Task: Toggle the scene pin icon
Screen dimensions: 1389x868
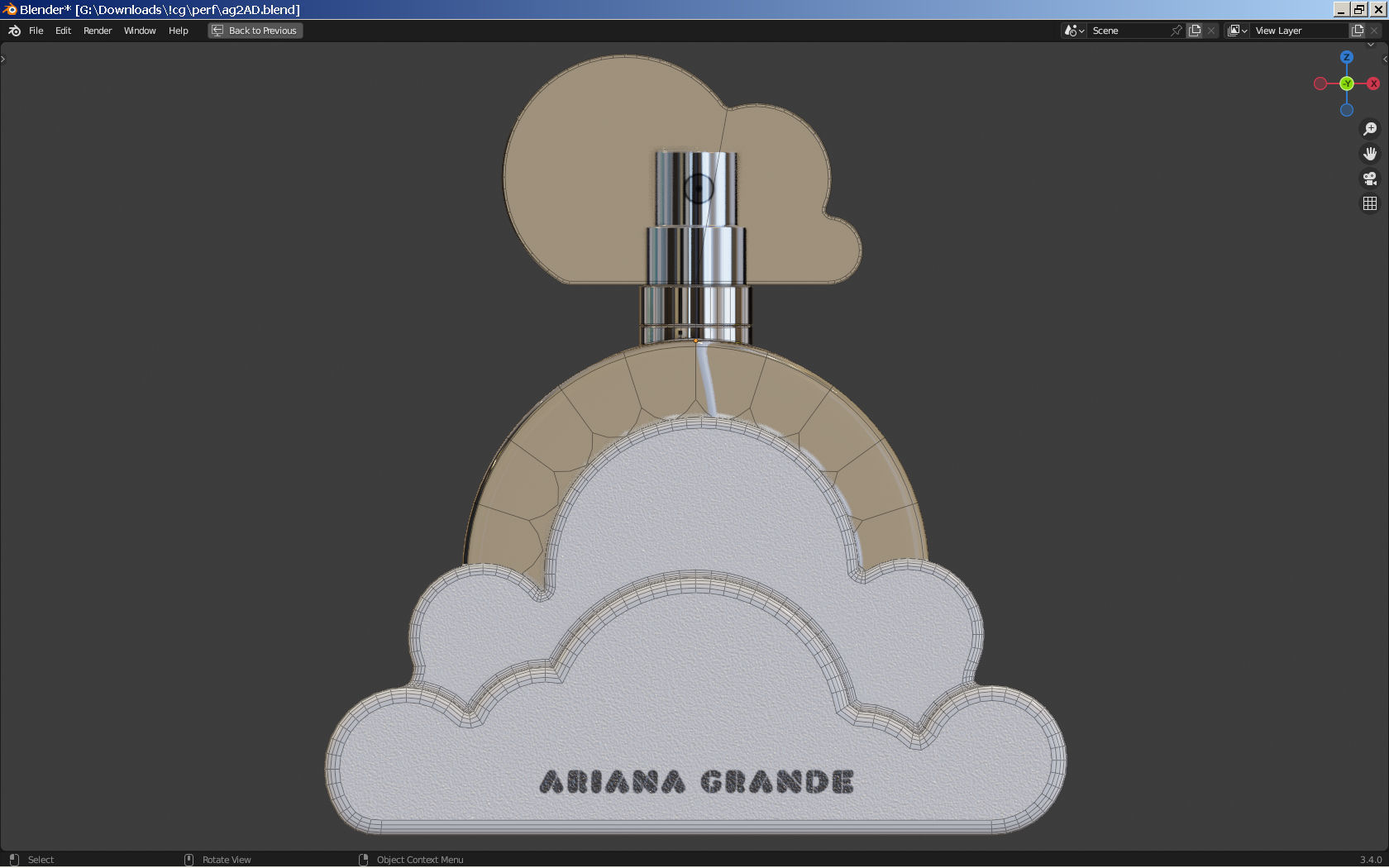Action: point(1177,31)
